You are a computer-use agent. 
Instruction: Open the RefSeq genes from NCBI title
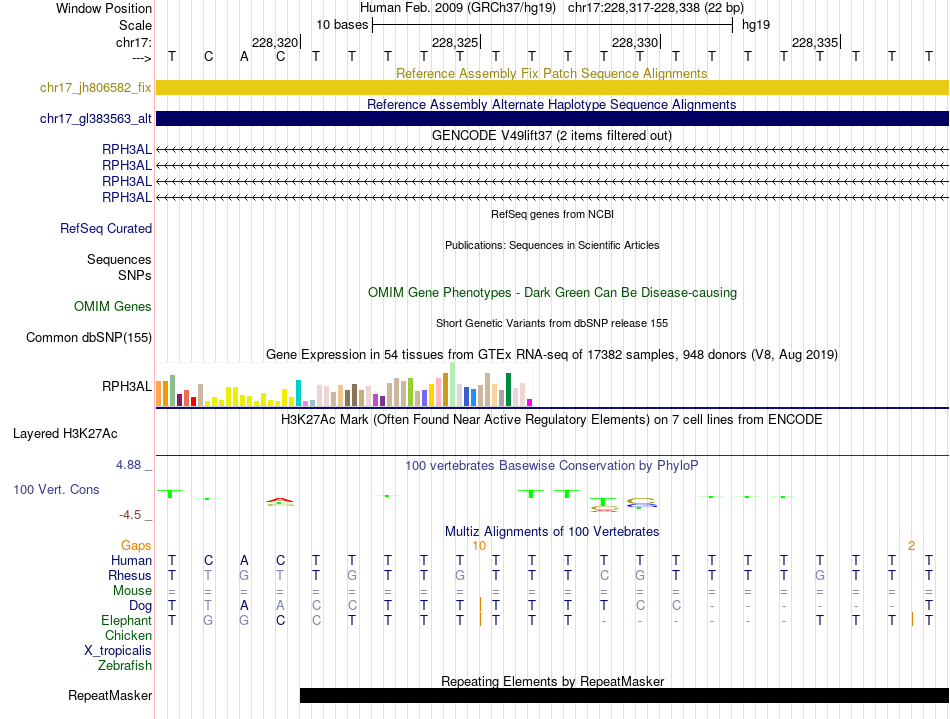(x=552, y=214)
